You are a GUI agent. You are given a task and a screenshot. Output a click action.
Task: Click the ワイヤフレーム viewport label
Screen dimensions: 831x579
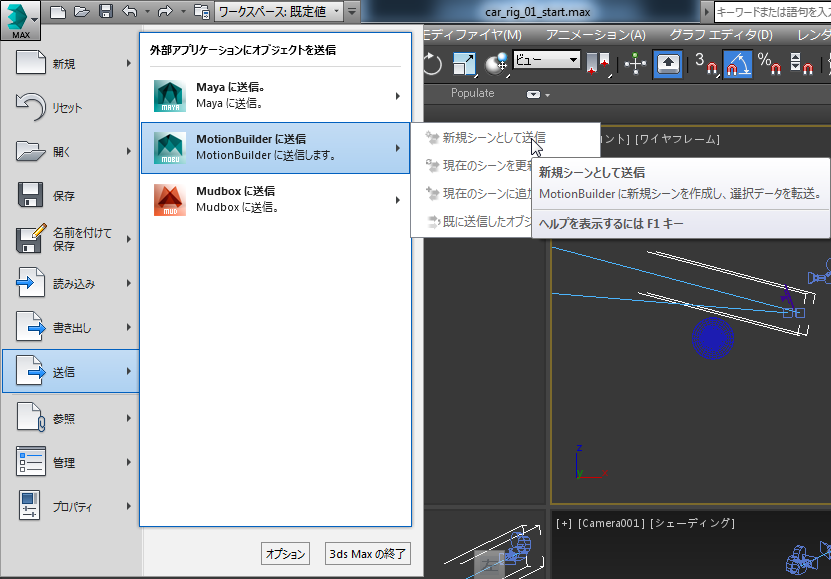677,139
